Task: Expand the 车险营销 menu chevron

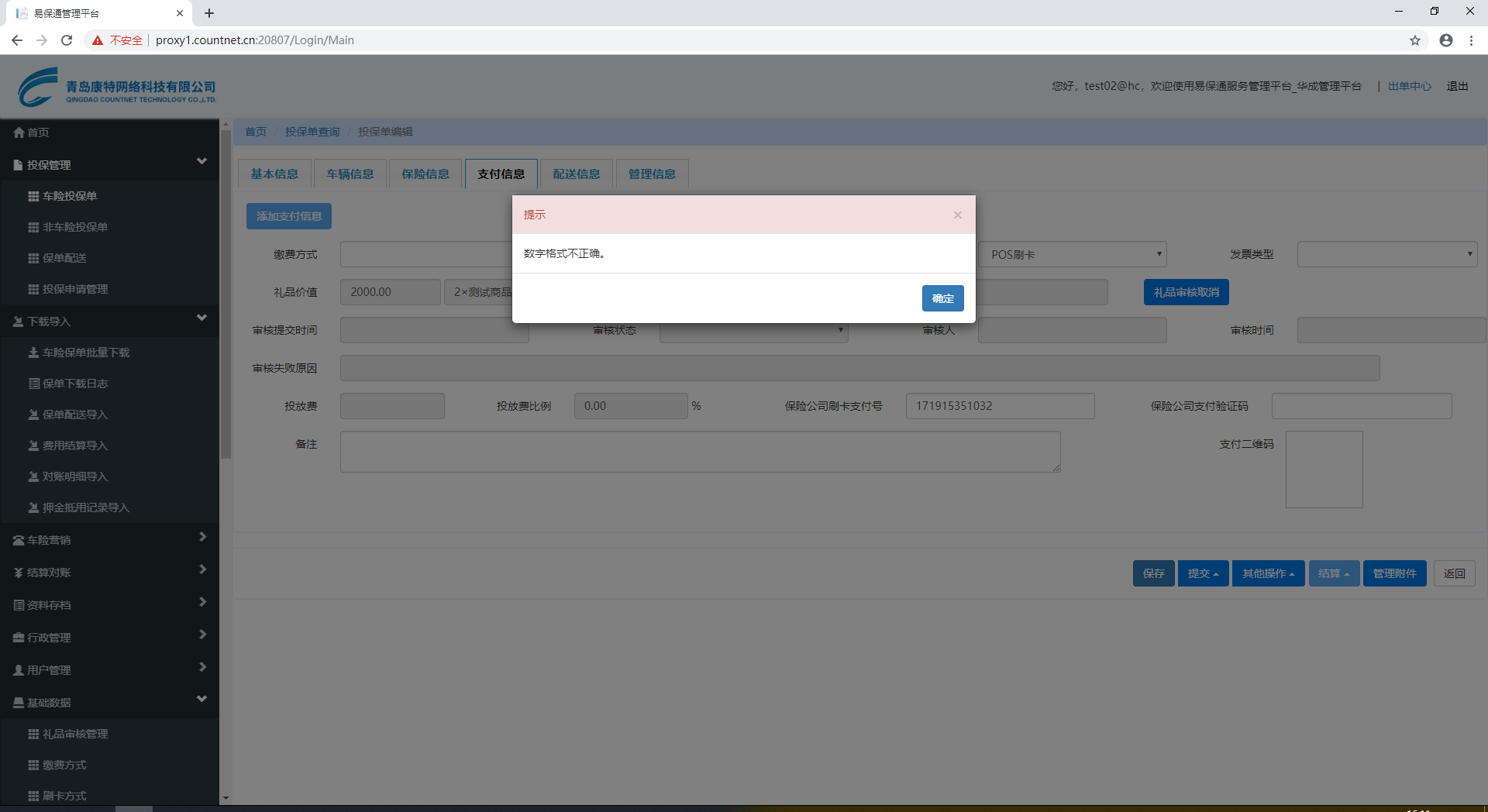Action: (202, 537)
